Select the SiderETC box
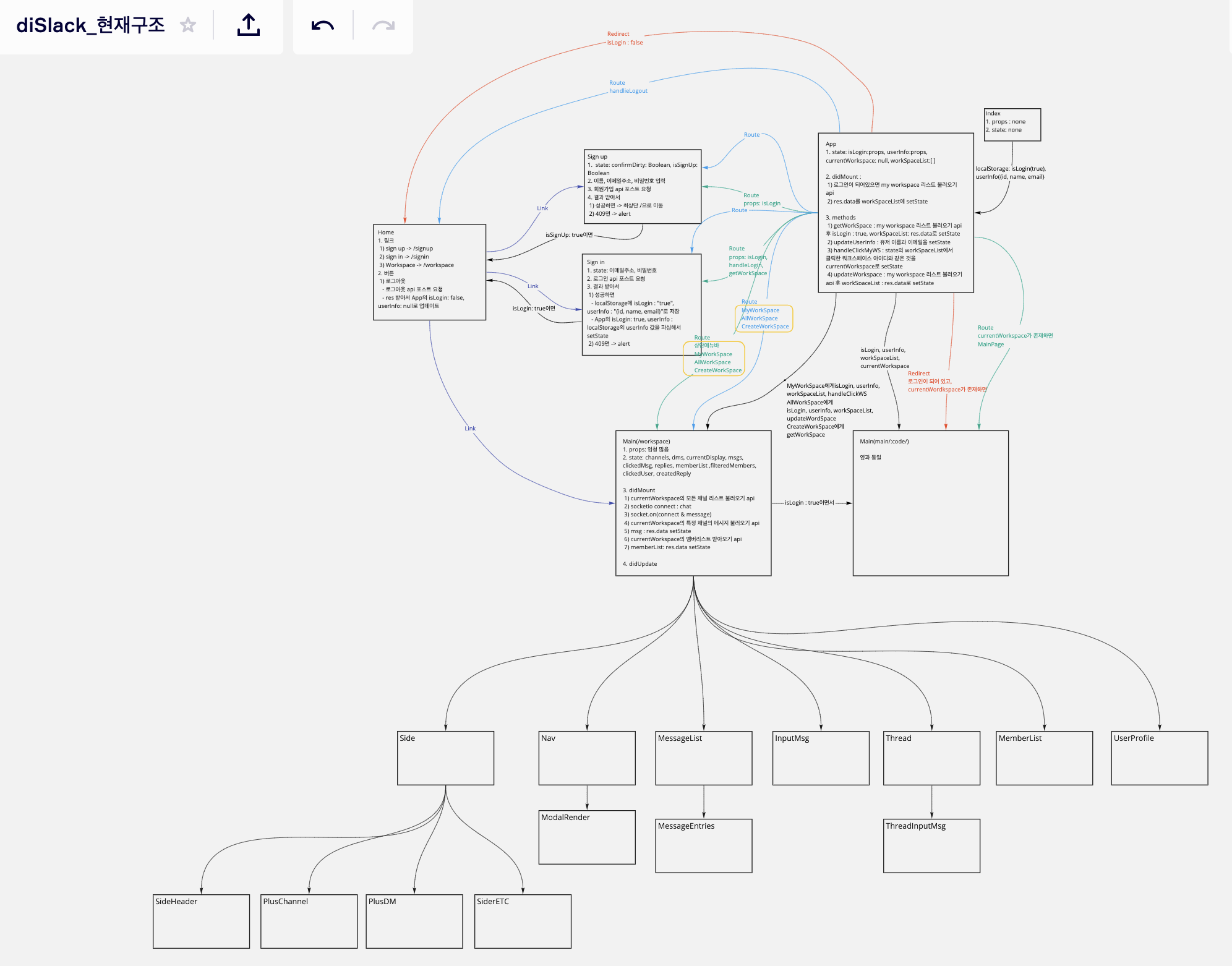The height and width of the screenshot is (966, 1232). pyautogui.click(x=523, y=921)
